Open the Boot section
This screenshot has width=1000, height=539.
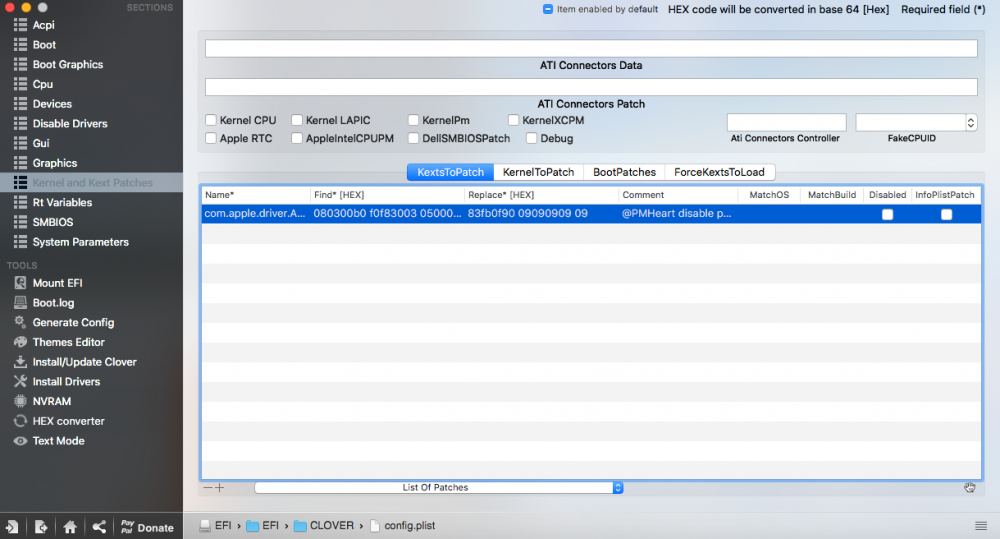coord(44,45)
